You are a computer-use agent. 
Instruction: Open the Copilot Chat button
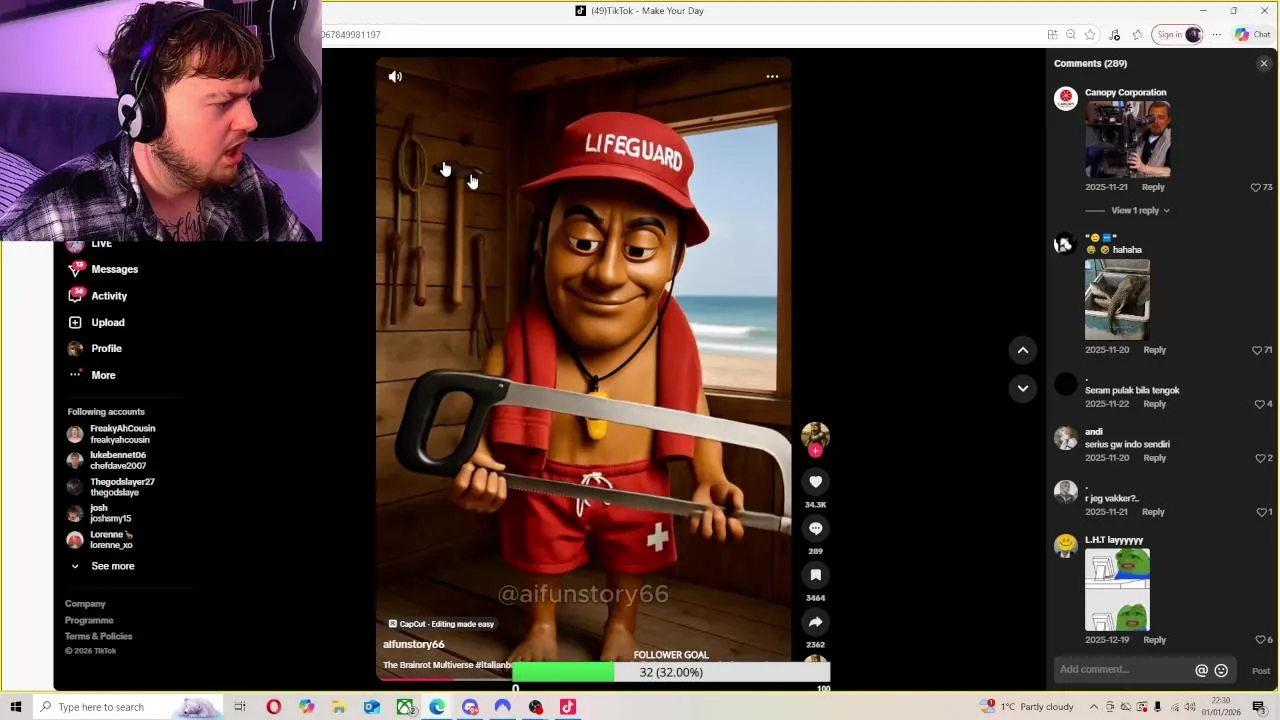(1252, 35)
